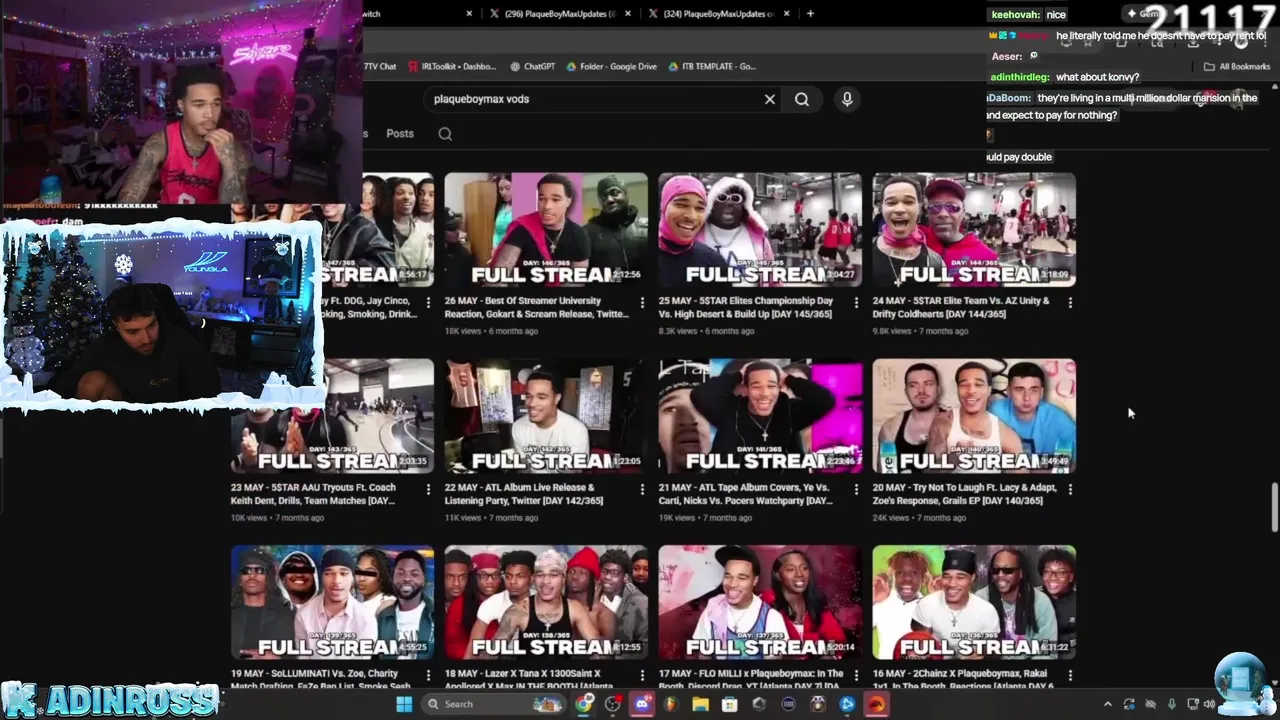Open options menu for 18 MAY Lazer X Tana video
Viewport: 1280px width, 720px height.
pyautogui.click(x=643, y=676)
